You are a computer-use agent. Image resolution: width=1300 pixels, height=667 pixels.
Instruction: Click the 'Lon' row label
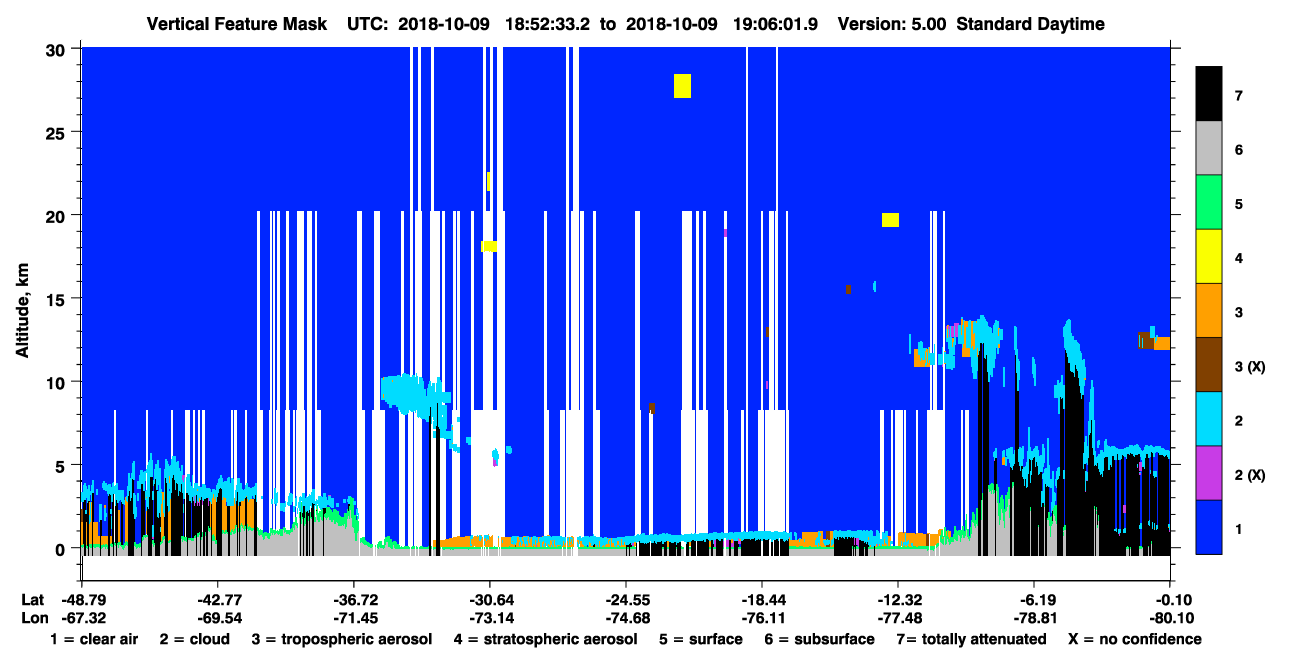point(34,618)
